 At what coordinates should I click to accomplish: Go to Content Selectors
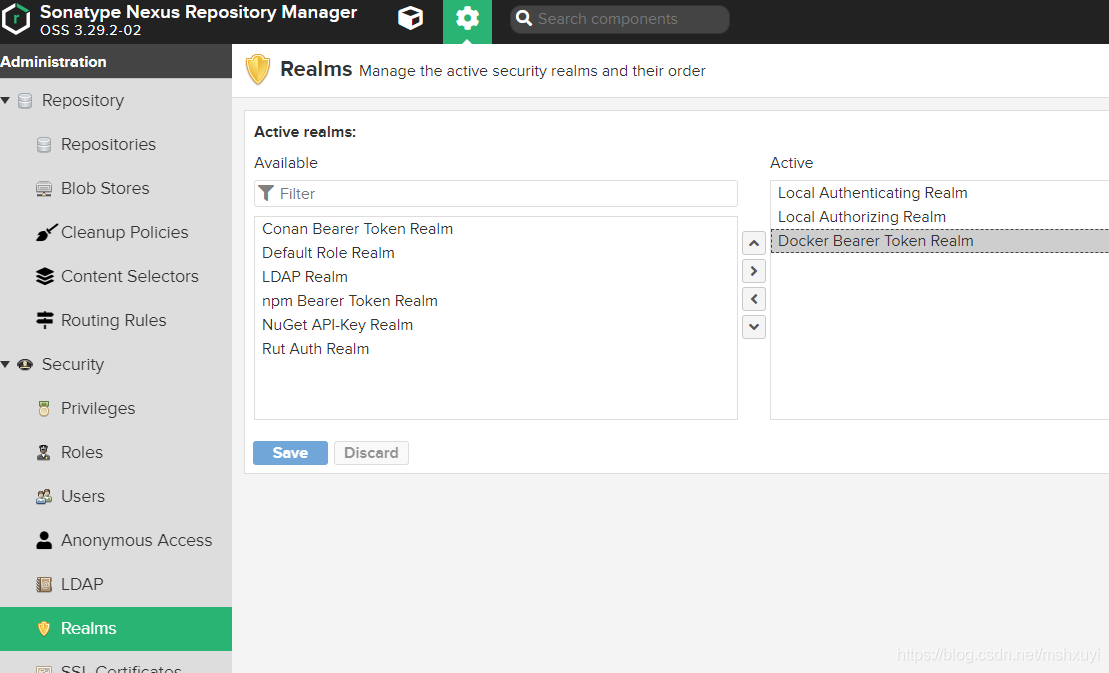click(129, 276)
